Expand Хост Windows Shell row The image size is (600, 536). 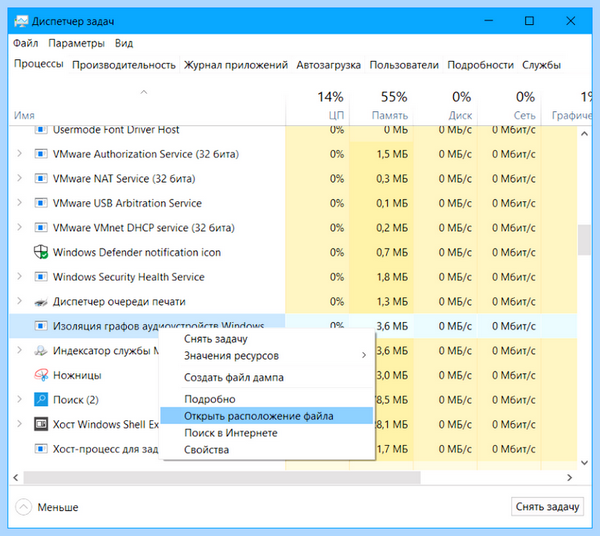20,424
